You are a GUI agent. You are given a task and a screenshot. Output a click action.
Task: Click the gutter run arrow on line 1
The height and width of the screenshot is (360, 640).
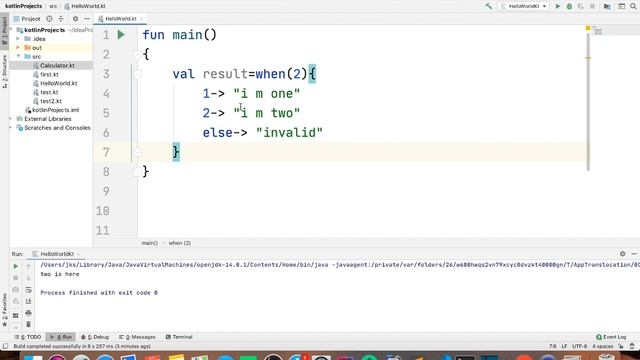click(x=121, y=35)
